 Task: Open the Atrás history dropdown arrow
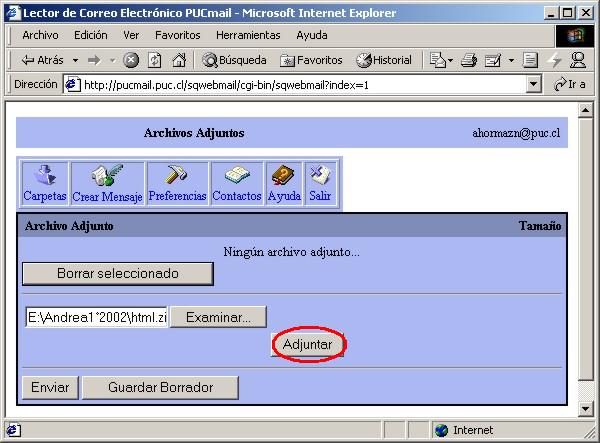pyautogui.click(x=75, y=60)
